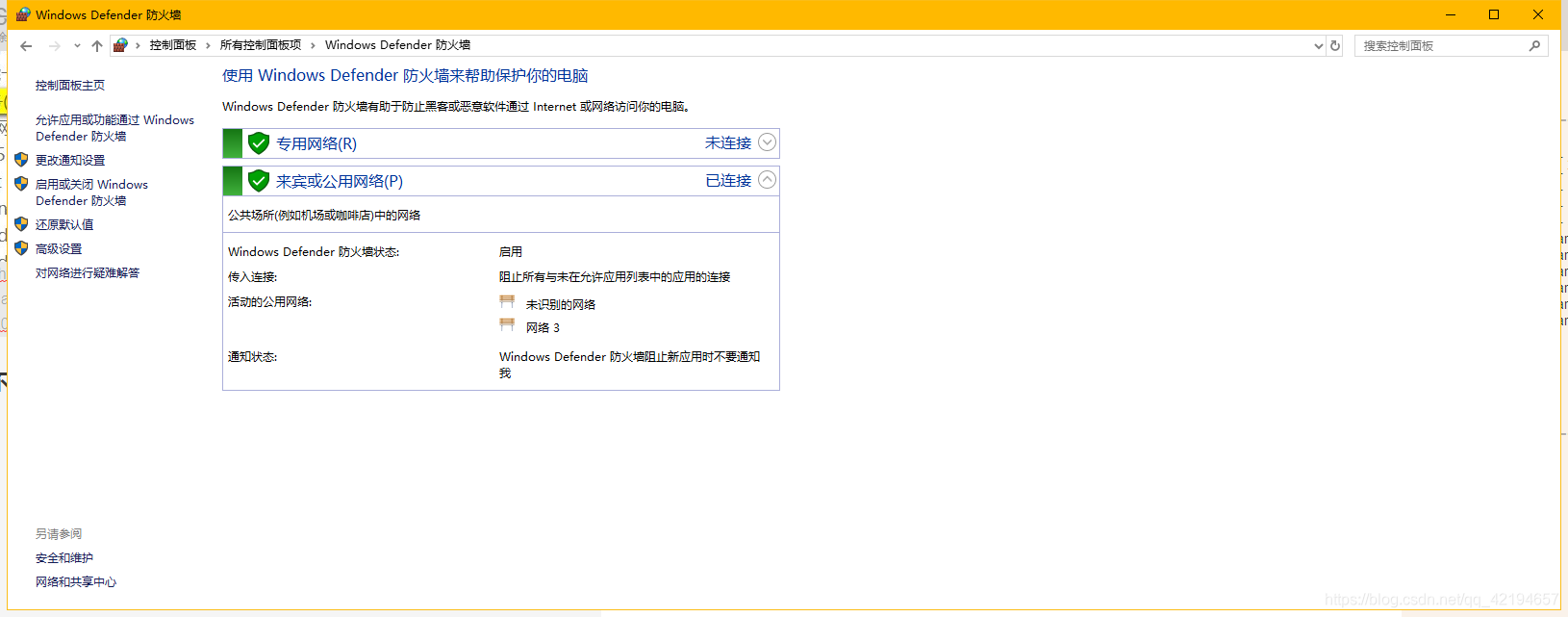Click the 专用网络(R) header text
The height and width of the screenshot is (617, 1568).
(316, 143)
